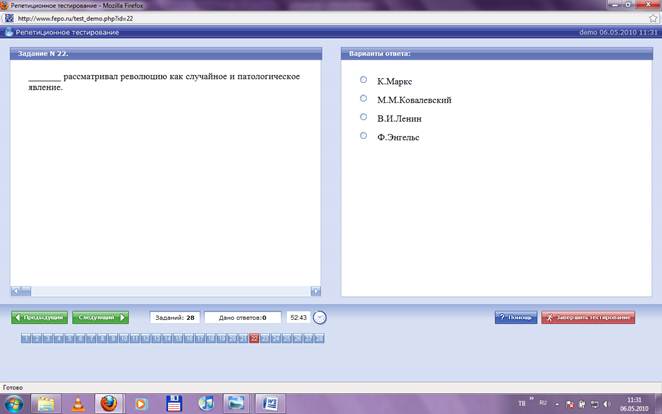Jump to the last question 28 box
The height and width of the screenshot is (414, 662).
point(319,338)
